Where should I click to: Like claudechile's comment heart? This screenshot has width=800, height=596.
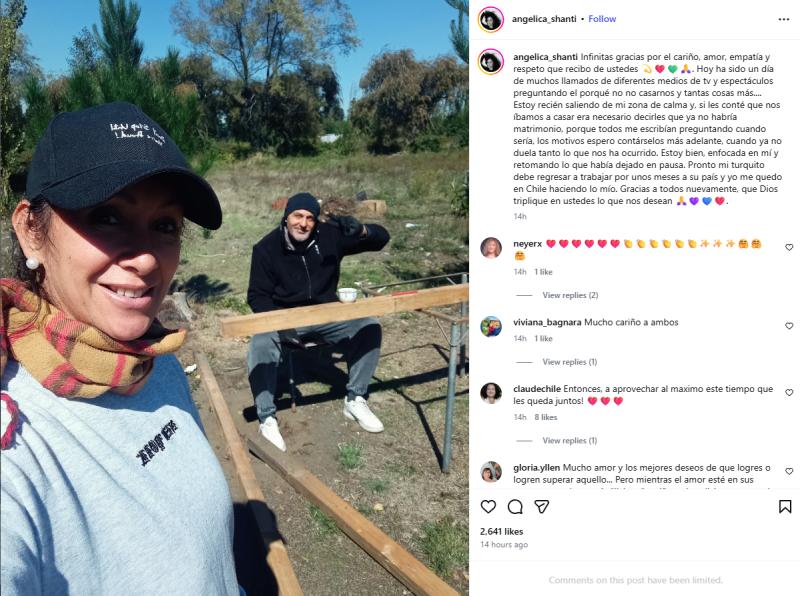coord(789,392)
